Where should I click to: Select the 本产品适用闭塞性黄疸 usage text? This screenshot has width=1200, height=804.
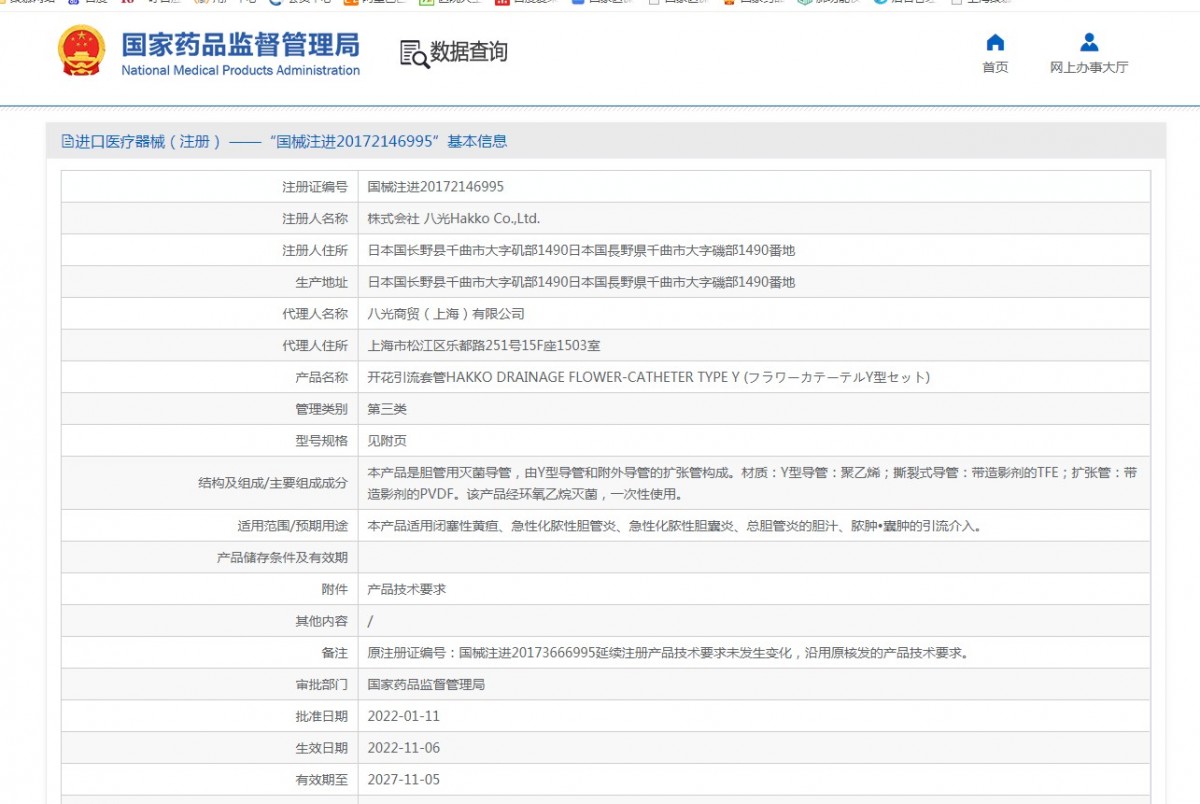pyautogui.click(x=675, y=525)
